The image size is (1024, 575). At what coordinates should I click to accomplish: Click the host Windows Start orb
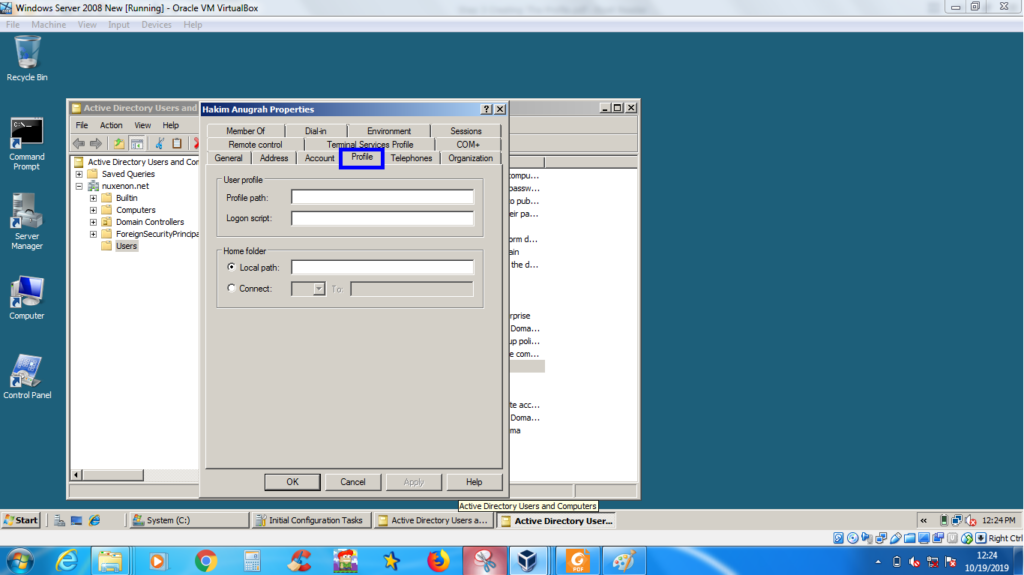pyautogui.click(x=20, y=561)
